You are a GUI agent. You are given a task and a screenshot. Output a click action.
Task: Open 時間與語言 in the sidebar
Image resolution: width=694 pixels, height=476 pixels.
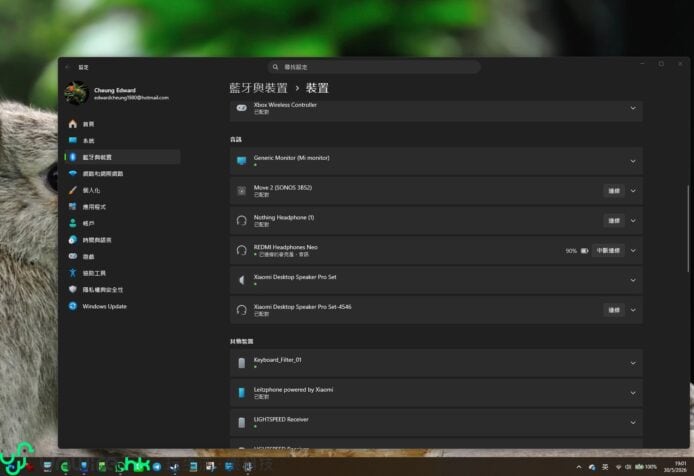[122, 240]
